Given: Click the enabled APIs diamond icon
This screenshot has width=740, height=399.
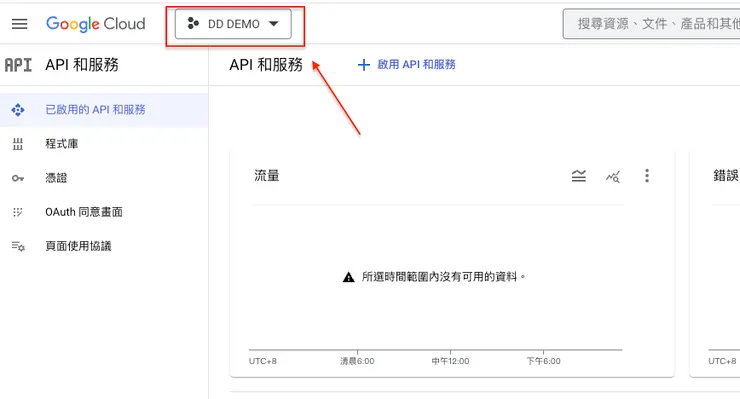Looking at the screenshot, I should point(18,110).
